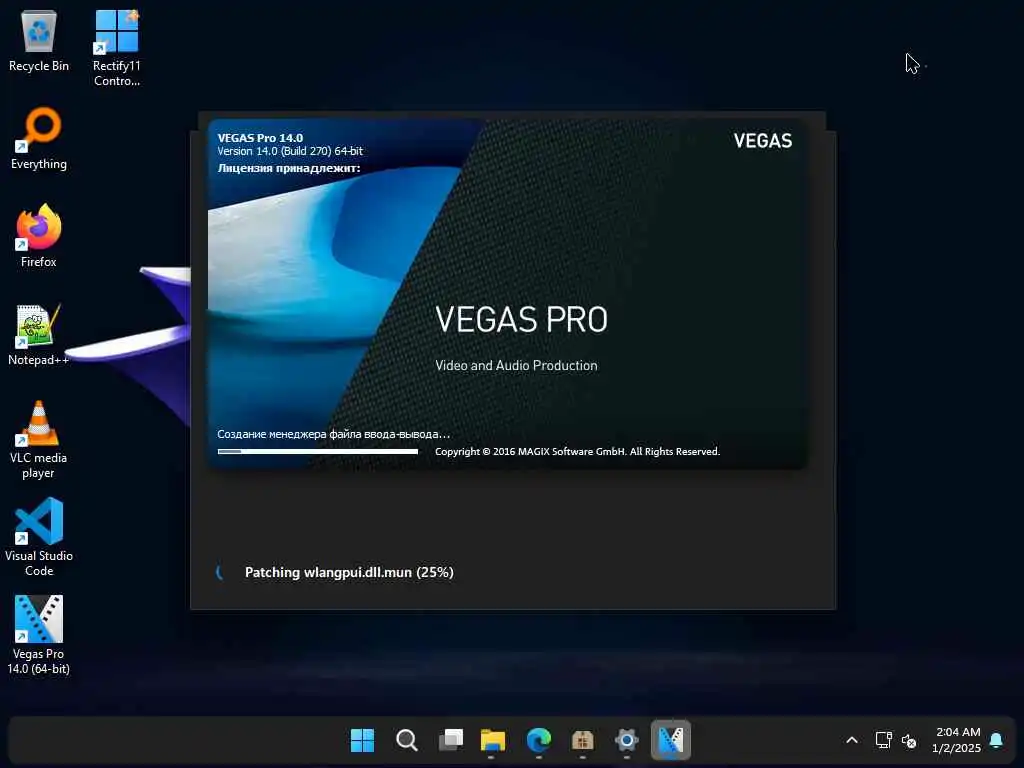
Task: Launch Firefox from the desktop
Action: tap(39, 236)
